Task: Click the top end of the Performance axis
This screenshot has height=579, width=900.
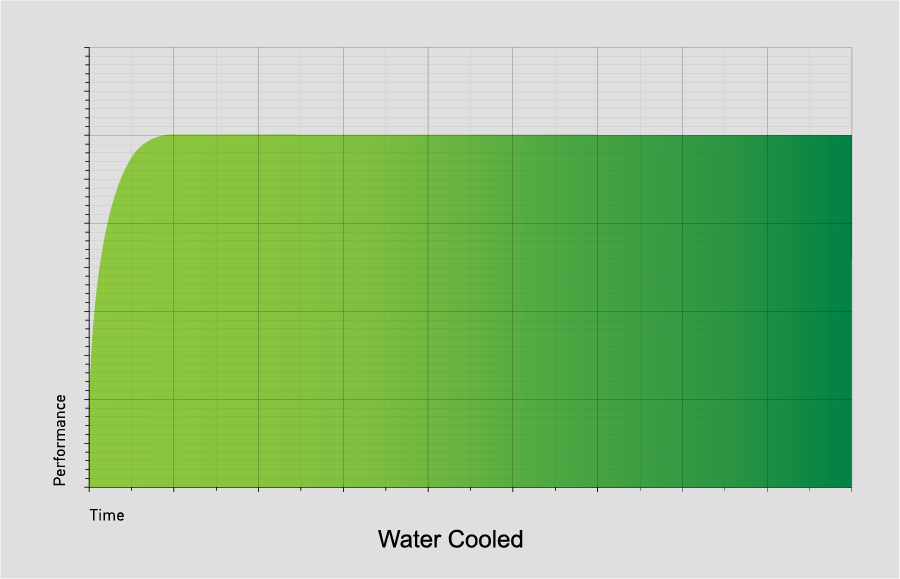Action: [x=90, y=48]
